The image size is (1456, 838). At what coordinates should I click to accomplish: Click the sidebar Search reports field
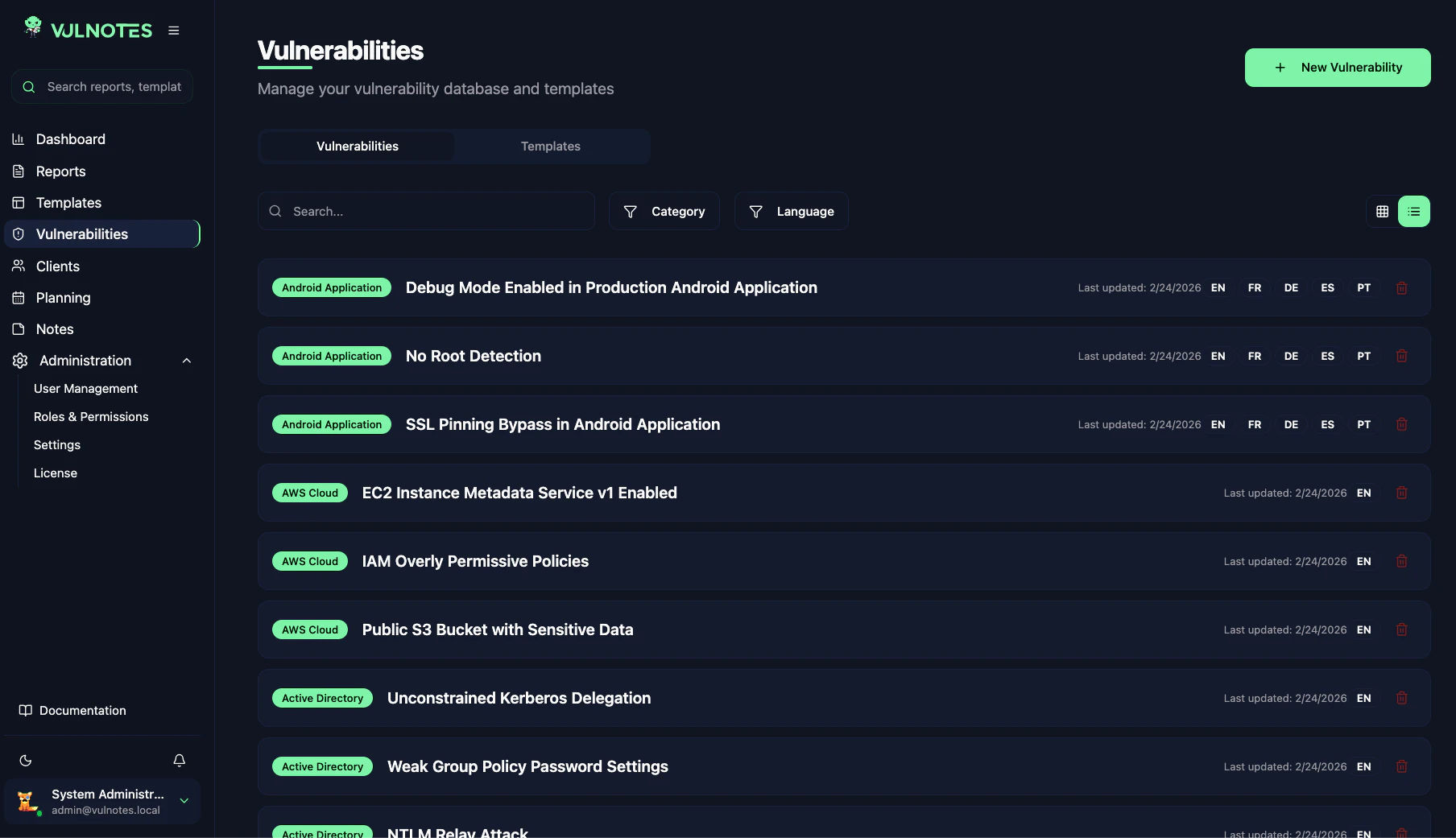tap(102, 87)
